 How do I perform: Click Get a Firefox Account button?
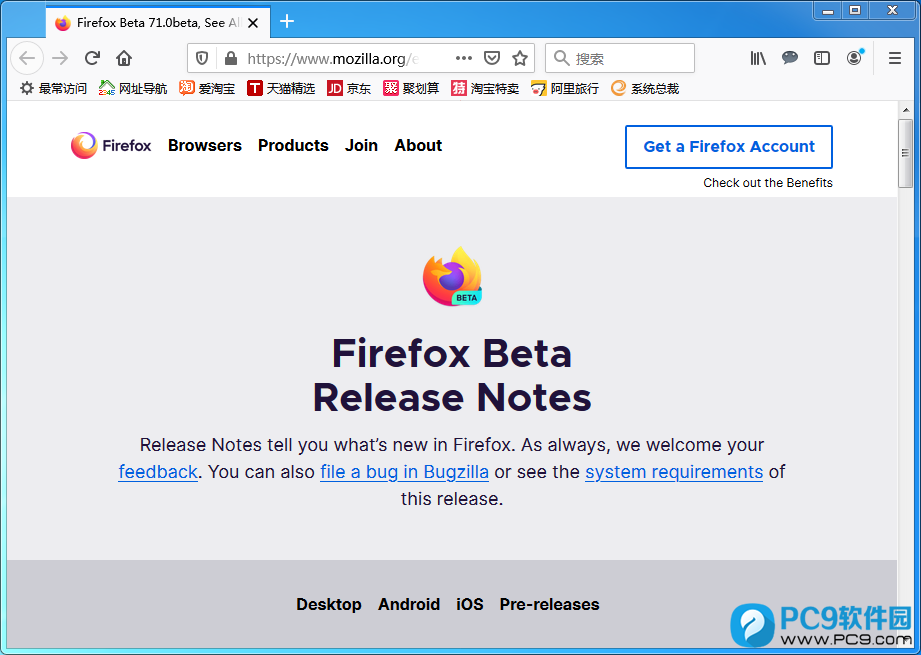(729, 147)
